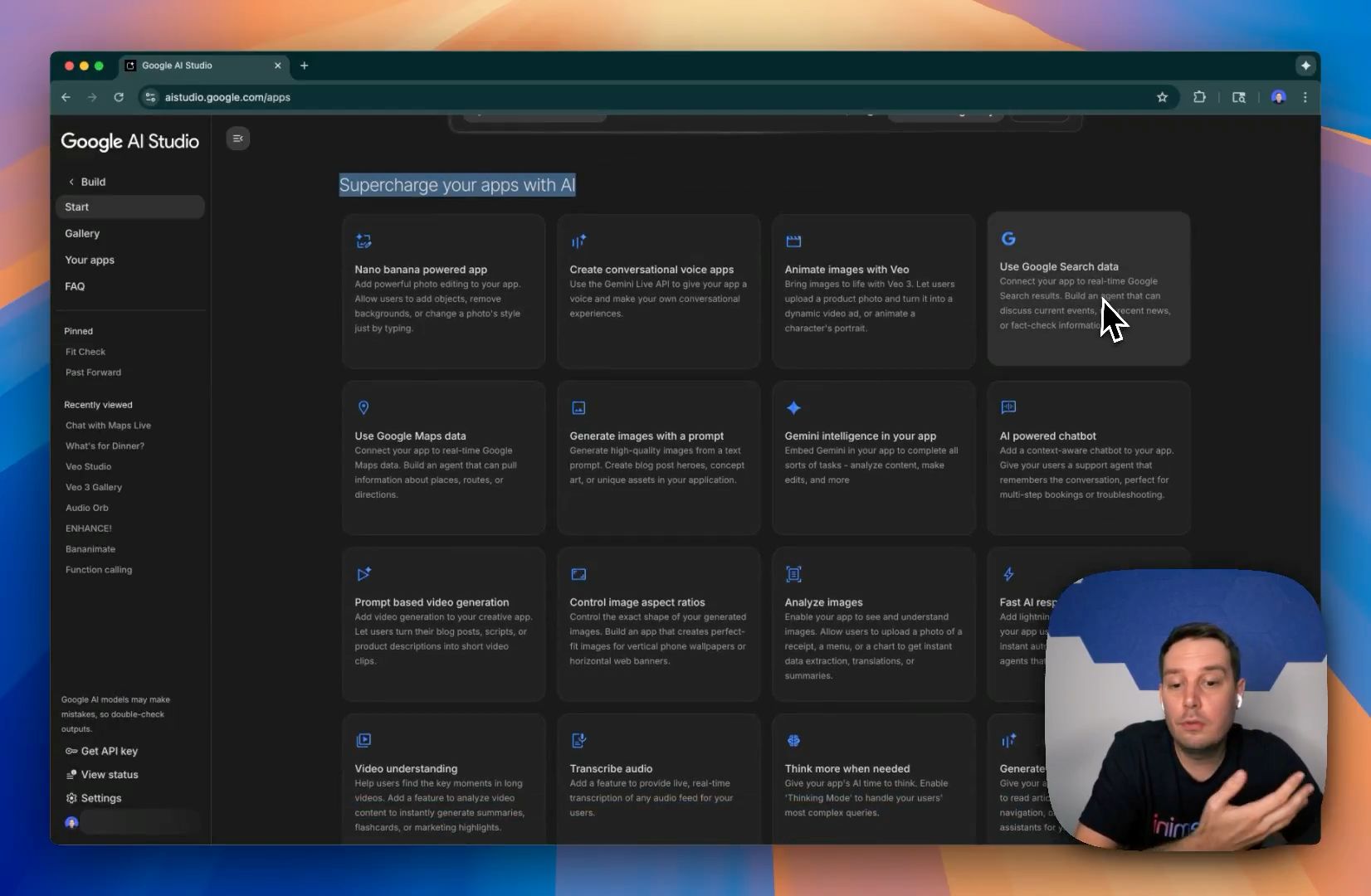Reload the page with the refresh icon
This screenshot has width=1371, height=896.
pos(119,97)
